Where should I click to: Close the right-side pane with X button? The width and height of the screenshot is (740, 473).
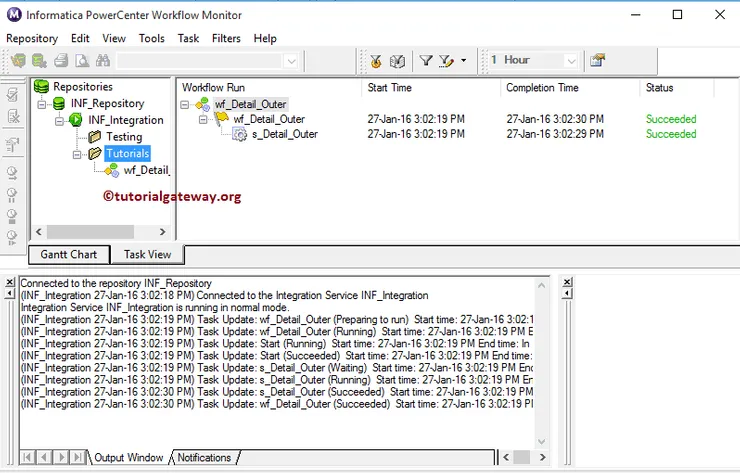click(x=567, y=282)
